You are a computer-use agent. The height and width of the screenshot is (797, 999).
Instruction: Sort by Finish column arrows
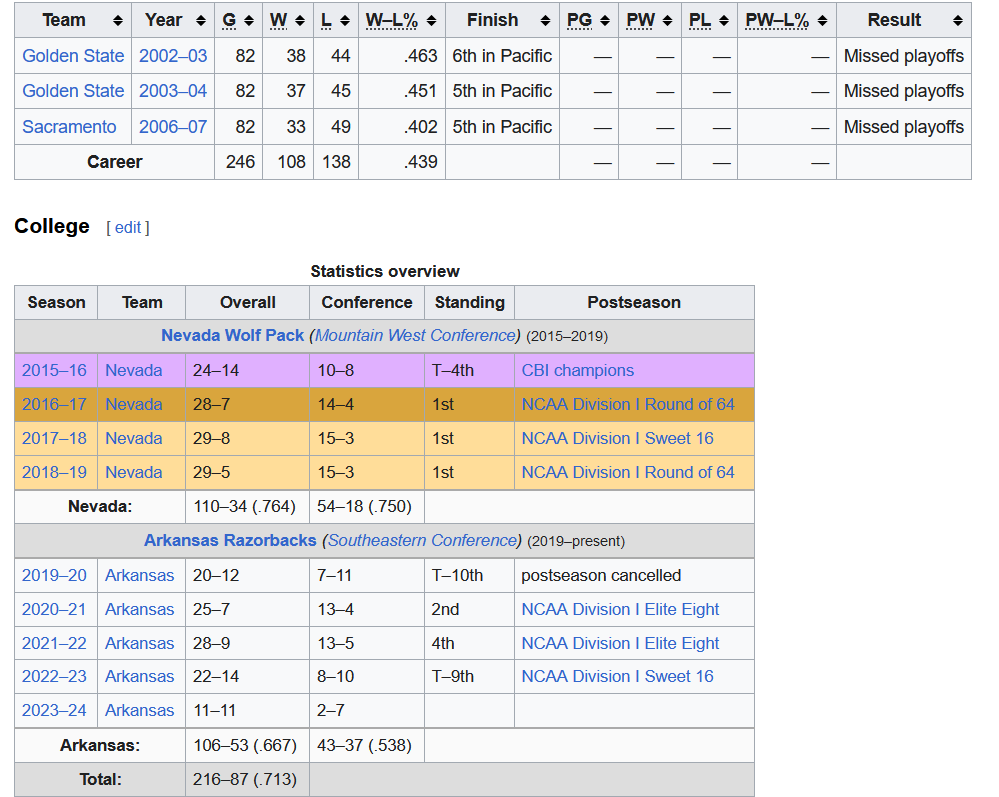click(x=545, y=20)
